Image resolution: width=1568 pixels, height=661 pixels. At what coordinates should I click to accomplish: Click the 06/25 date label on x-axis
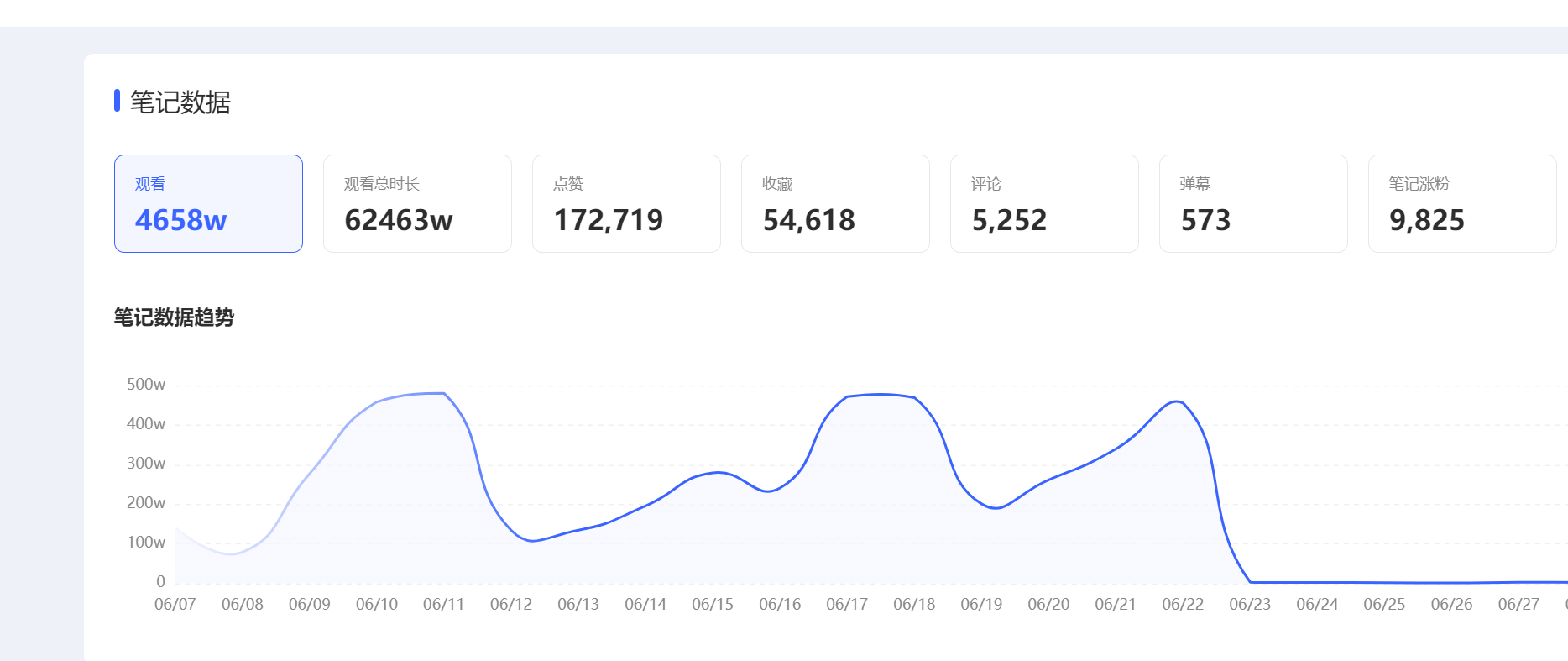point(1384,605)
